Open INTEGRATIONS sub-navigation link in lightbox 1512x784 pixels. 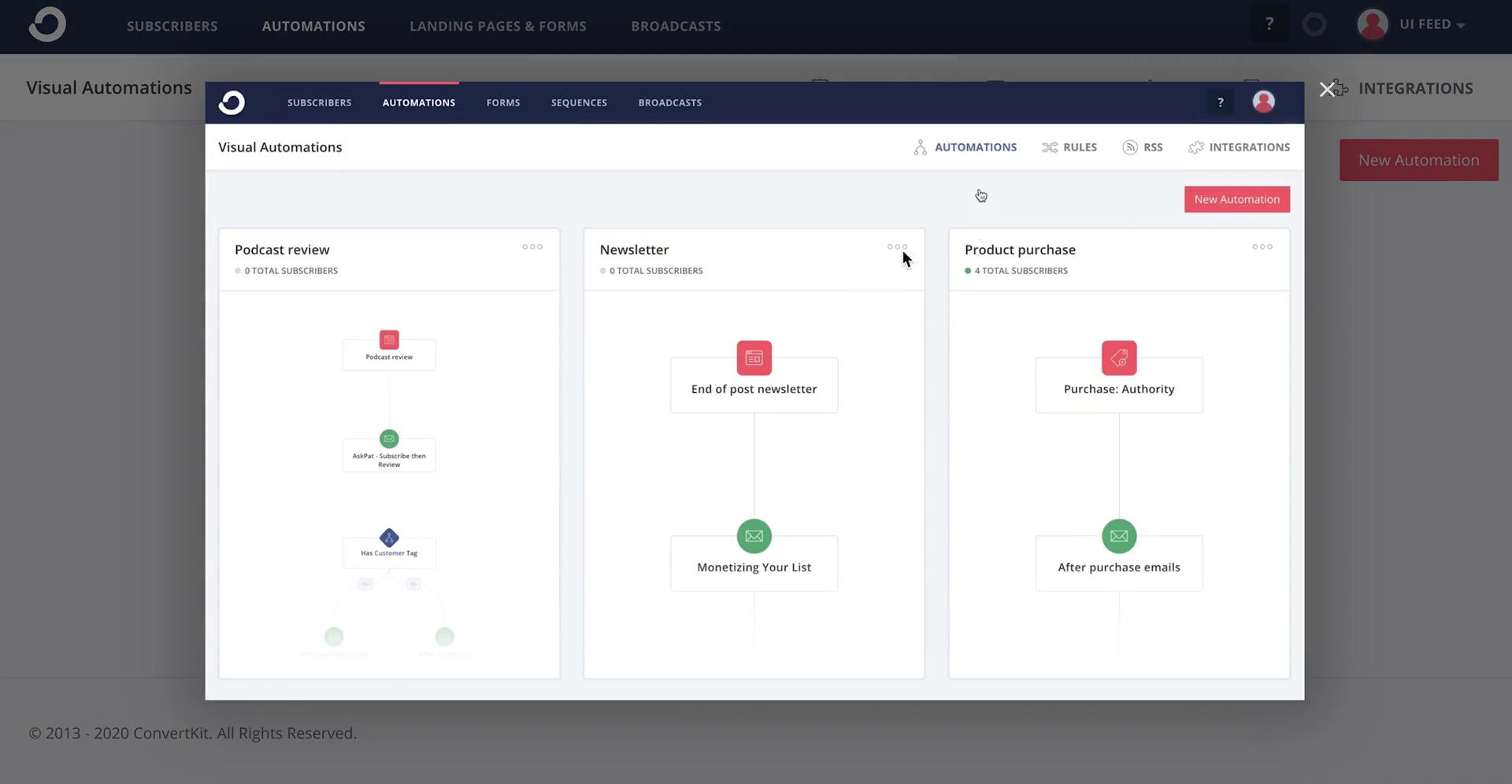tap(1249, 147)
